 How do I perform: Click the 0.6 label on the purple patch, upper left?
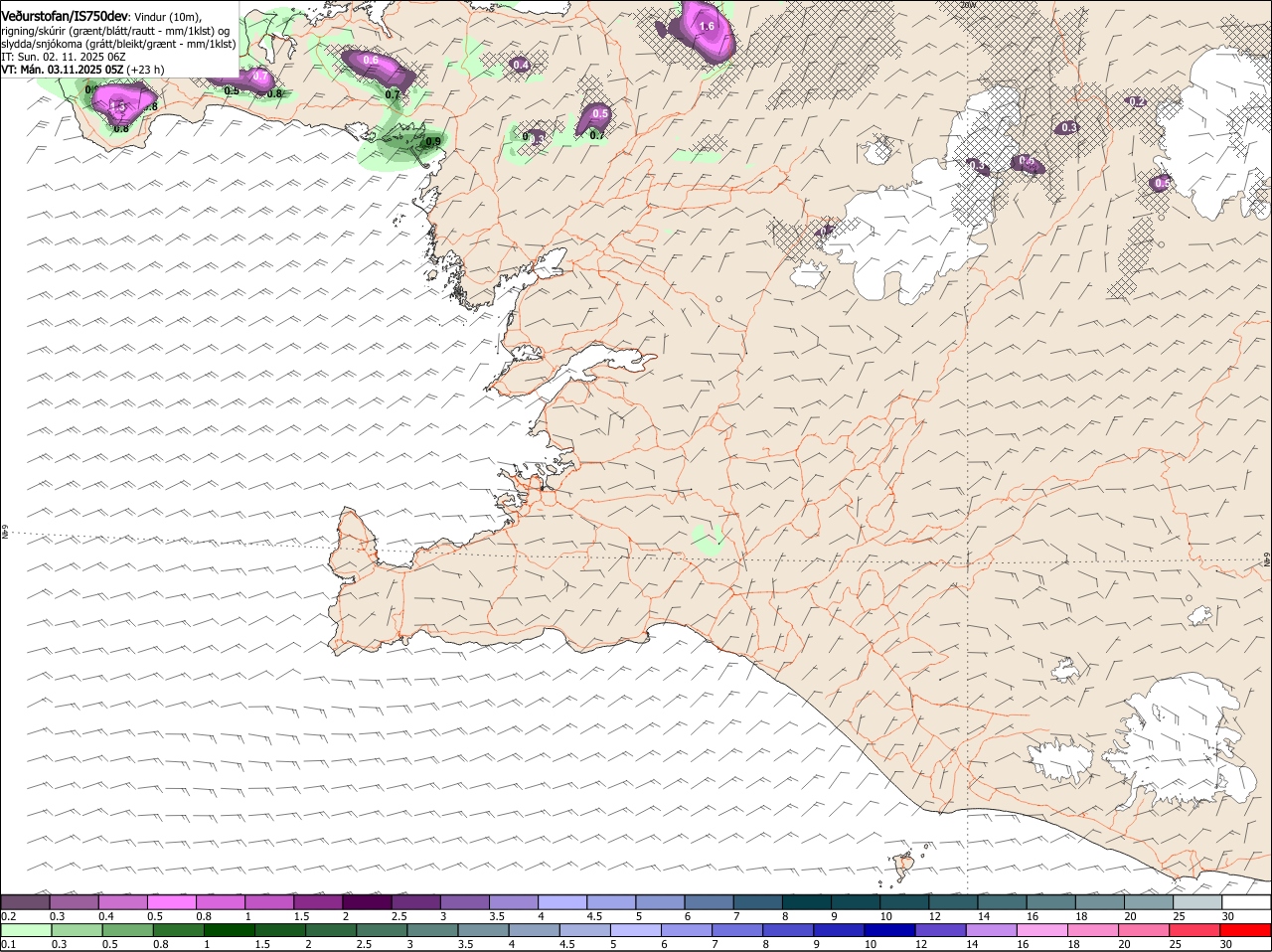pyautogui.click(x=371, y=61)
